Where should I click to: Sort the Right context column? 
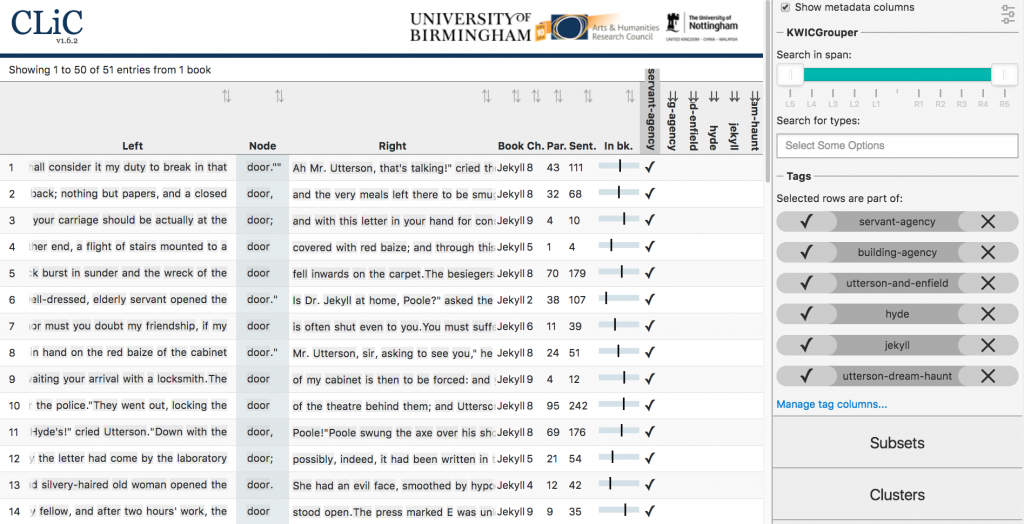point(486,96)
